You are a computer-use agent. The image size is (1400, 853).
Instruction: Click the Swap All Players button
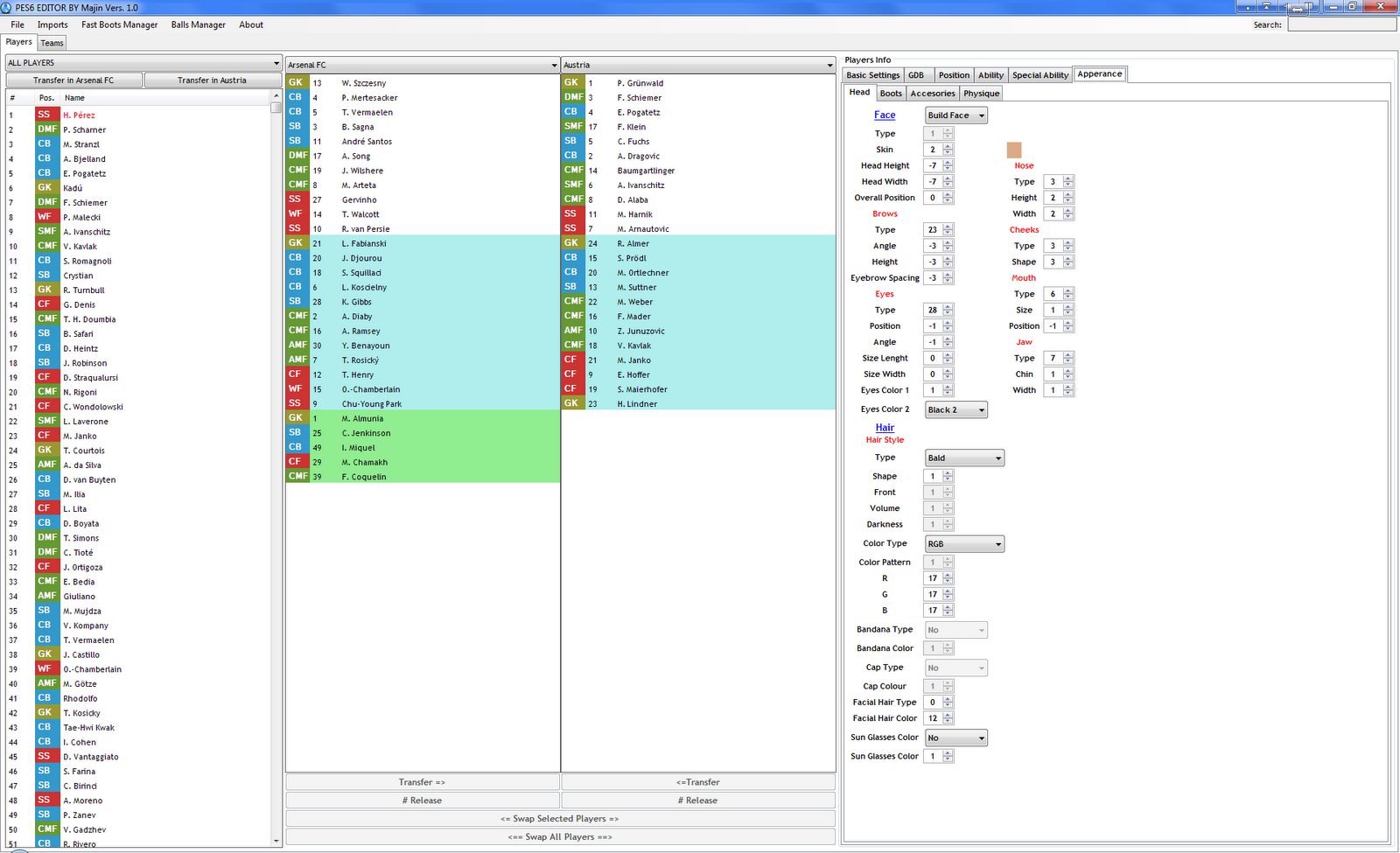(560, 836)
